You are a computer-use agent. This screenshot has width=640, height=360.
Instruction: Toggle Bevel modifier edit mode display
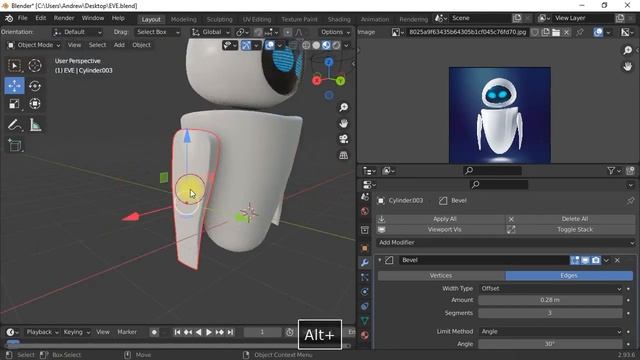(575, 260)
